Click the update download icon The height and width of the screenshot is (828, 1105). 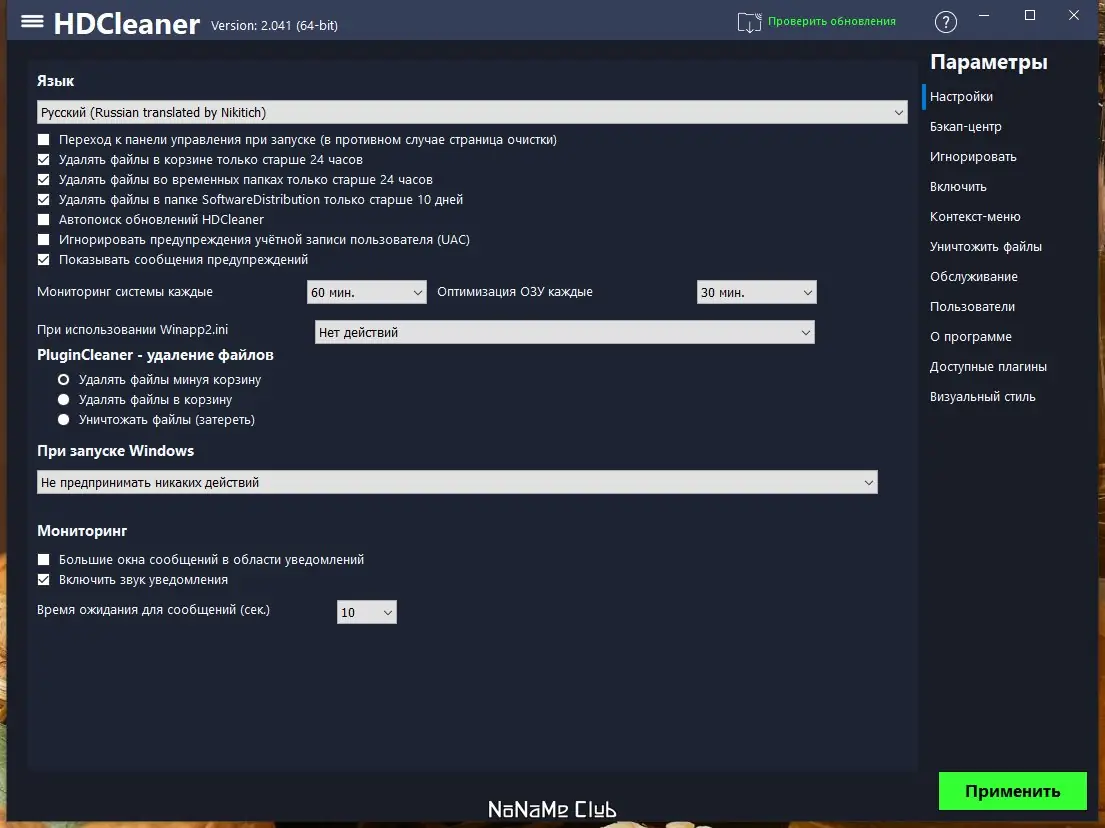(749, 23)
